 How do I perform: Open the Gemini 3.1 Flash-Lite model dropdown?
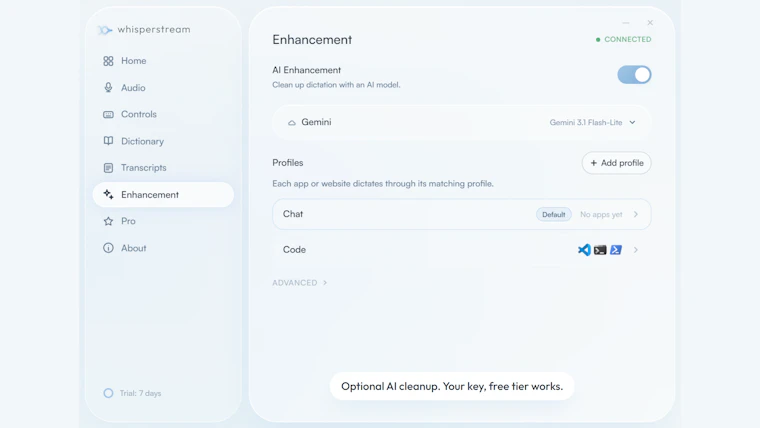(592, 123)
